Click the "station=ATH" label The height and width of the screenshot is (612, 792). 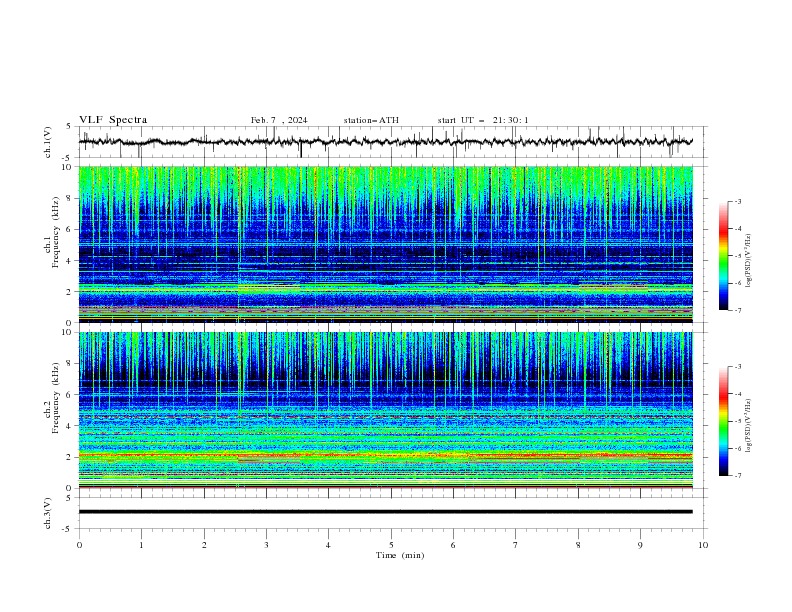click(x=371, y=120)
